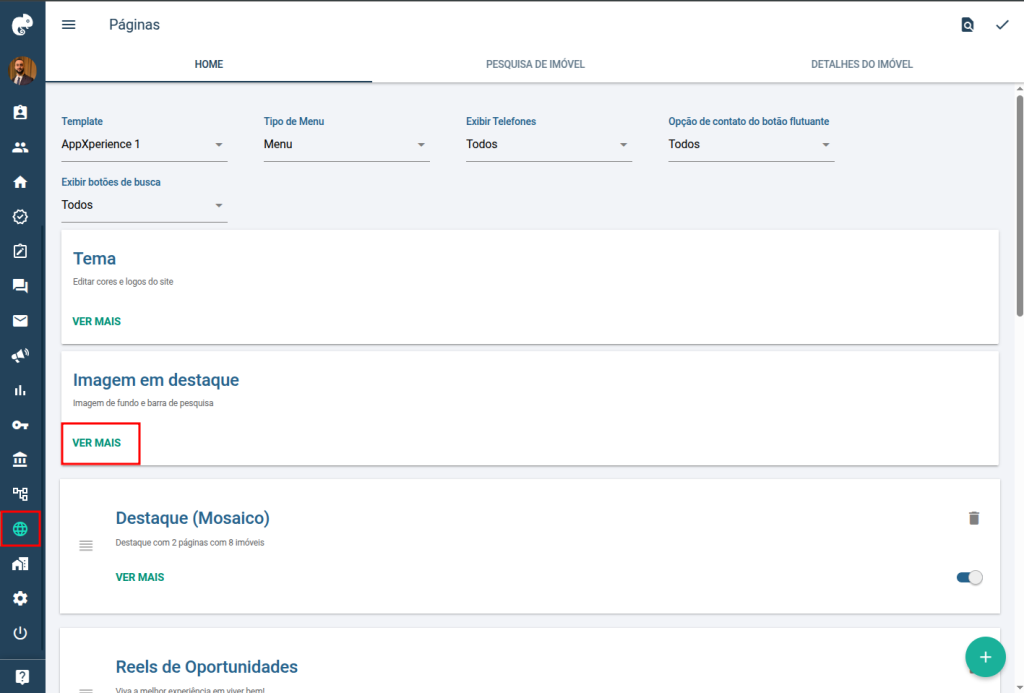1024x693 pixels.
Task: Open the house with building sidebar icon
Action: pos(20,564)
